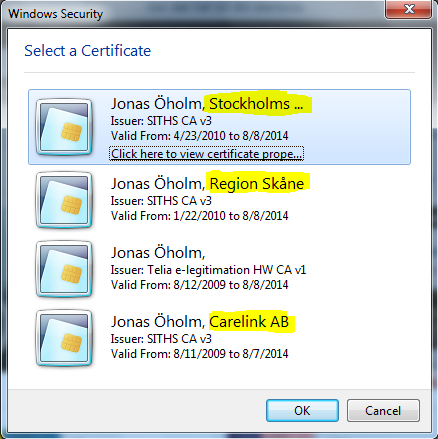Click Issuer SITHS CA v3 under Region Skåne
Image resolution: width=438 pixels, height=439 pixels.
(161, 201)
